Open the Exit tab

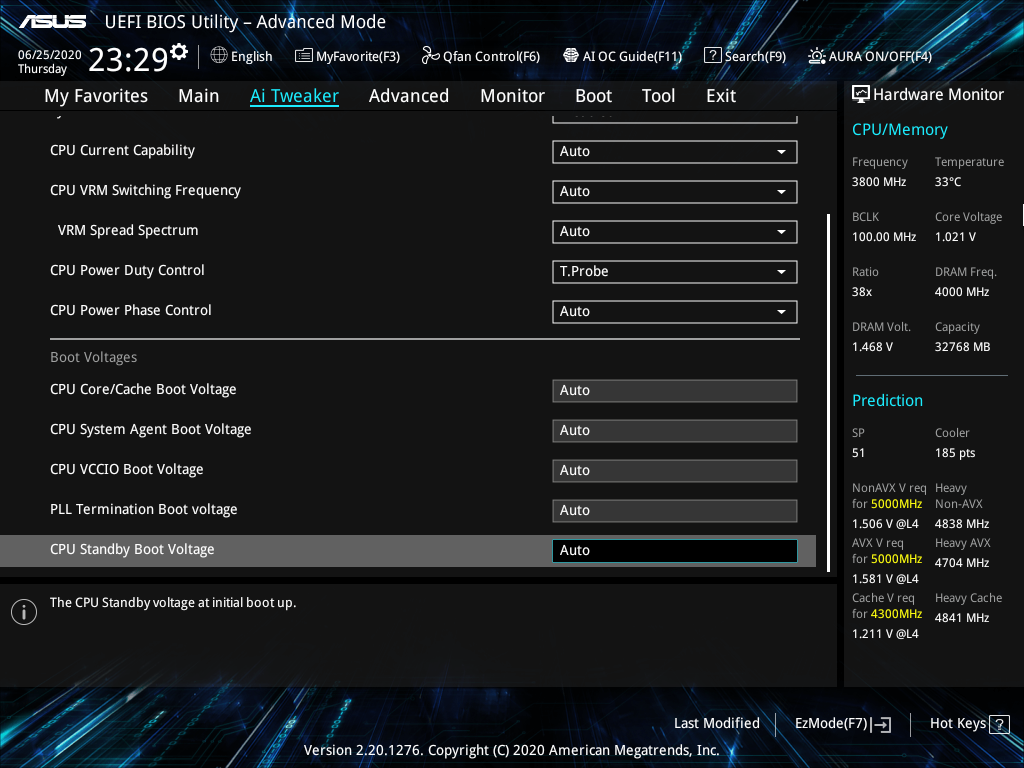pyautogui.click(x=721, y=96)
